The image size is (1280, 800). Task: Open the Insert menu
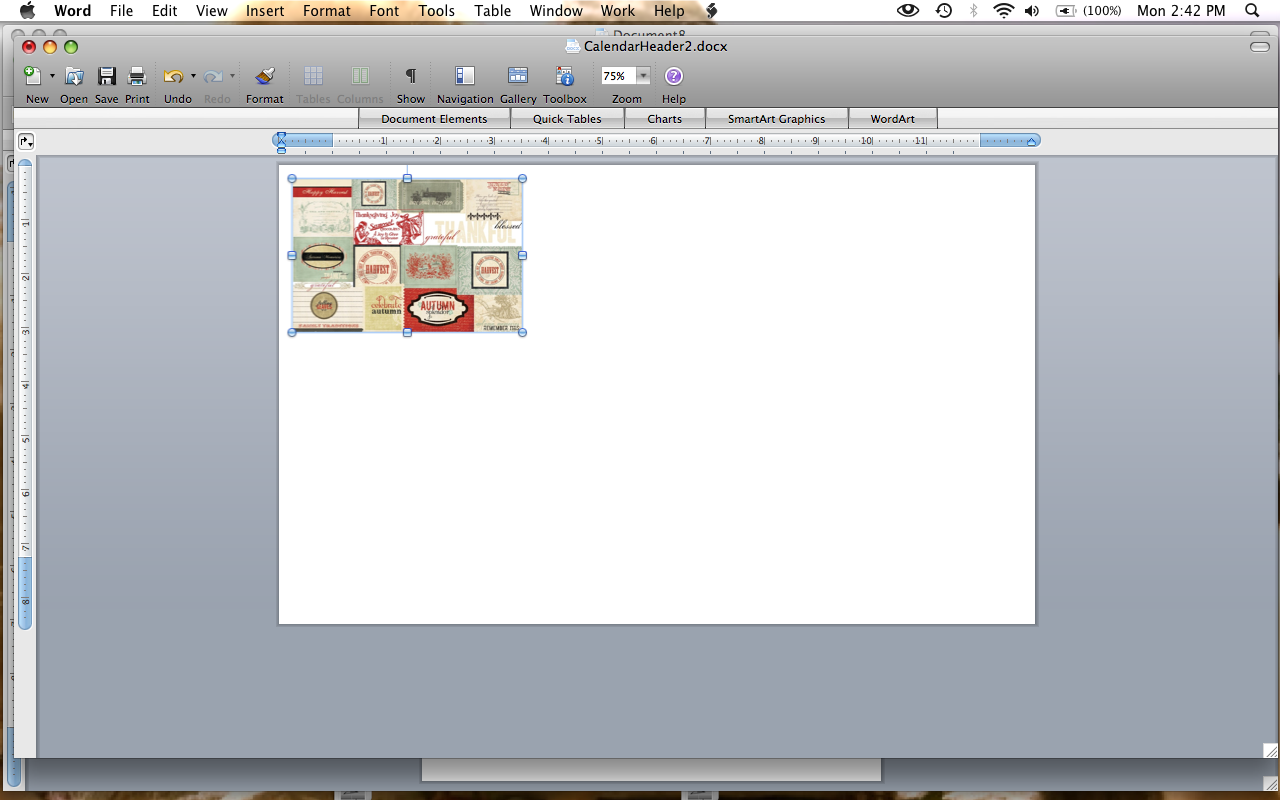265,11
